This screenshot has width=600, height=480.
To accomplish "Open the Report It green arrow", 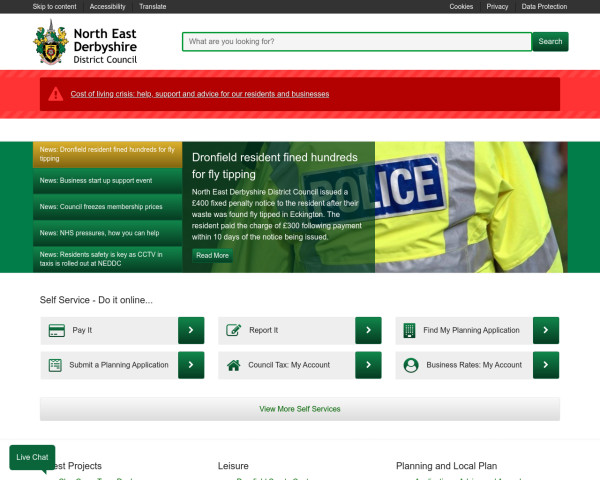I will coord(368,330).
